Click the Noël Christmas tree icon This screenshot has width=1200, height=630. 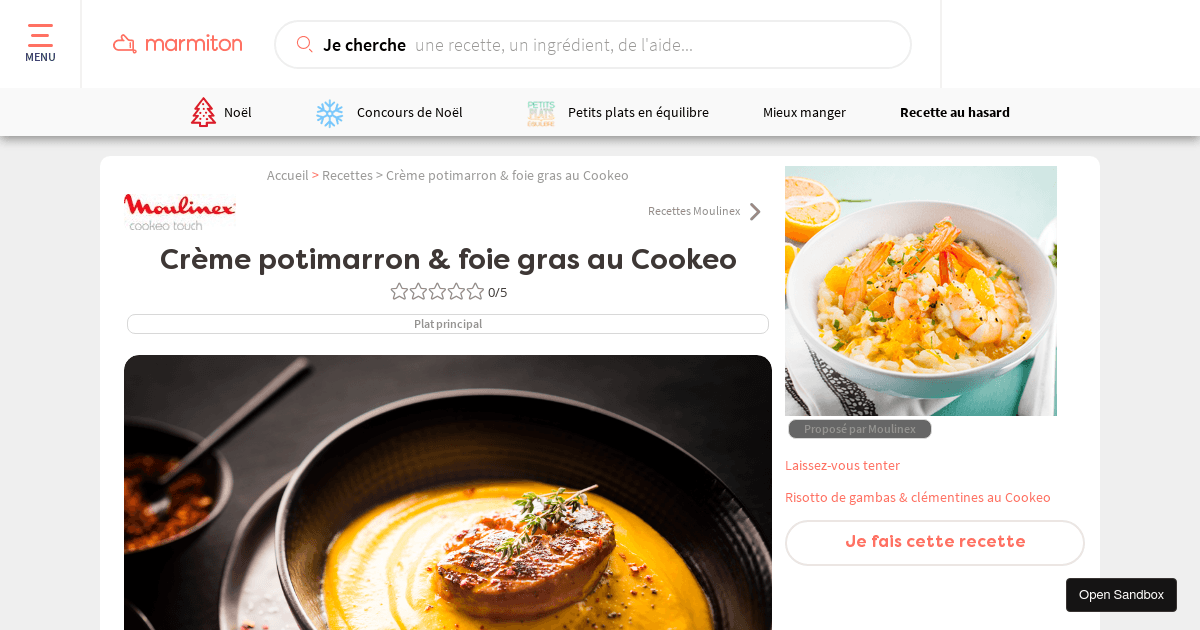203,112
